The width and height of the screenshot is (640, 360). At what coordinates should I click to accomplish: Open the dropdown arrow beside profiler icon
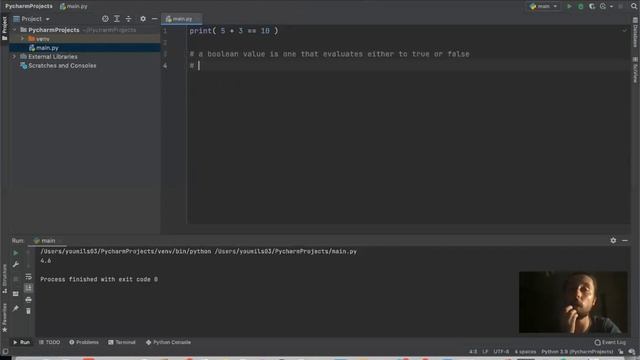point(611,6)
